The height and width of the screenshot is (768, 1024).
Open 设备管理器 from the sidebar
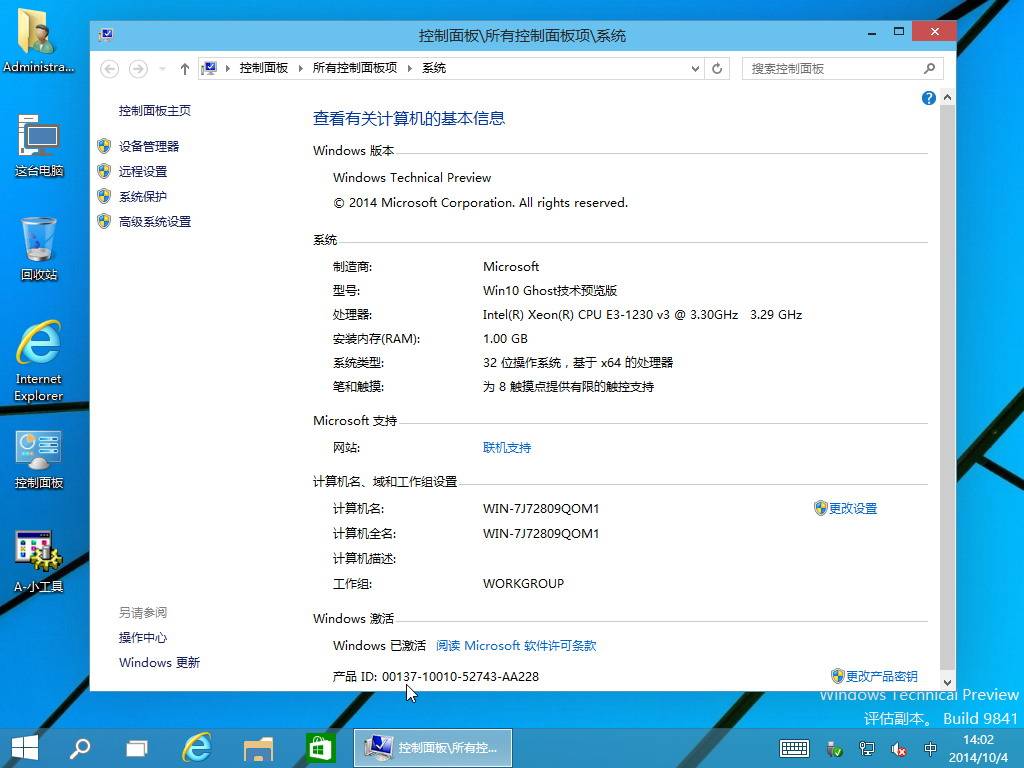click(x=149, y=146)
